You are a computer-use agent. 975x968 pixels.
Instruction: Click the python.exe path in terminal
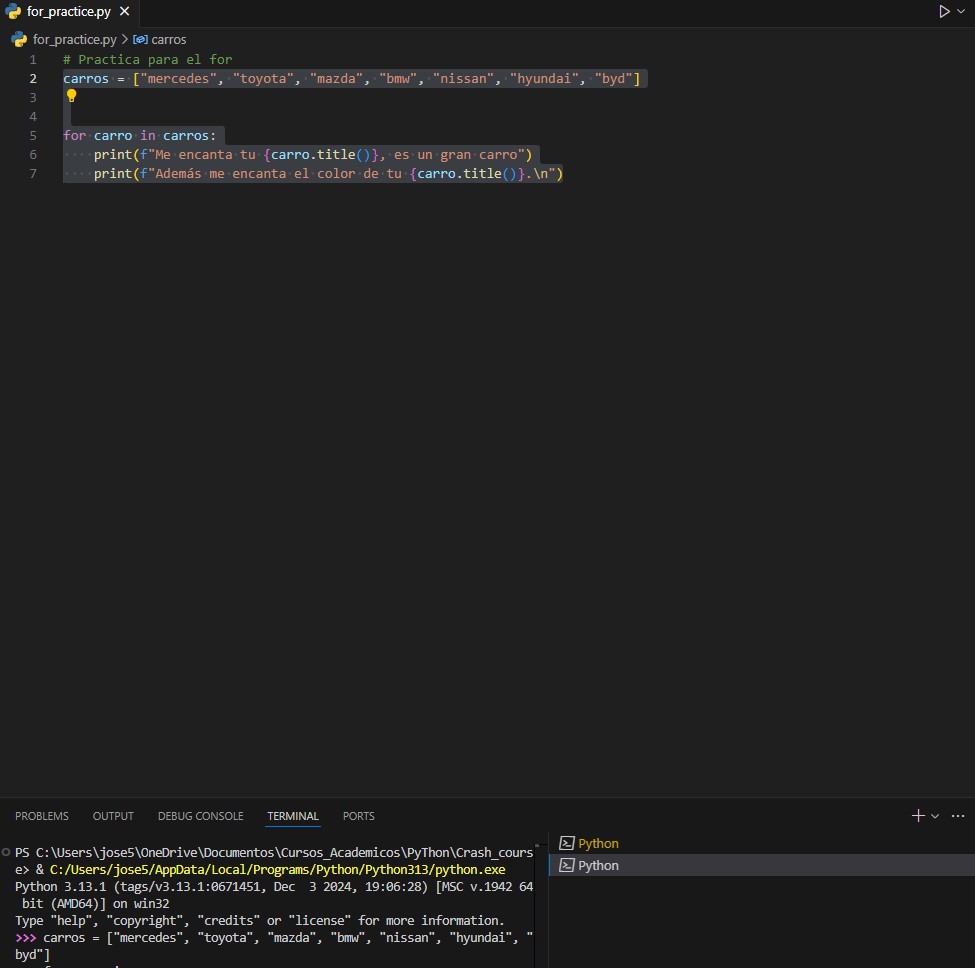click(277, 869)
